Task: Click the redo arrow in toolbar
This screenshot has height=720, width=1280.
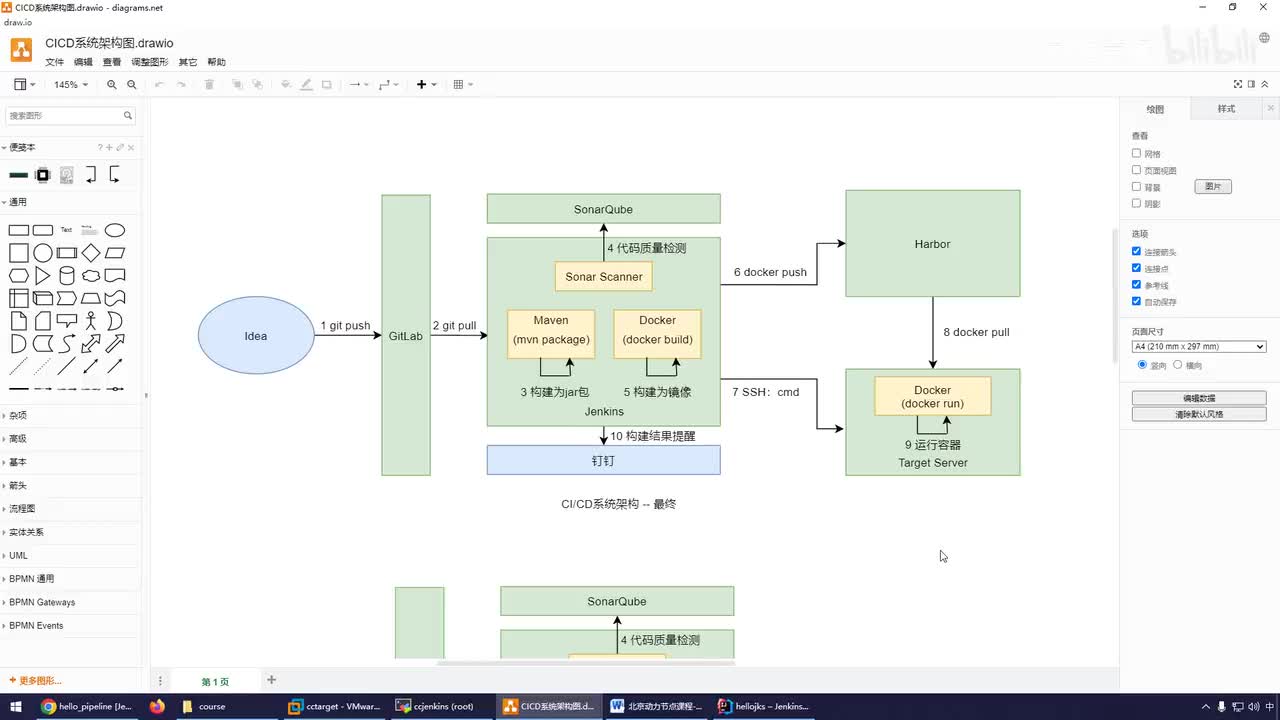Action: point(181,85)
